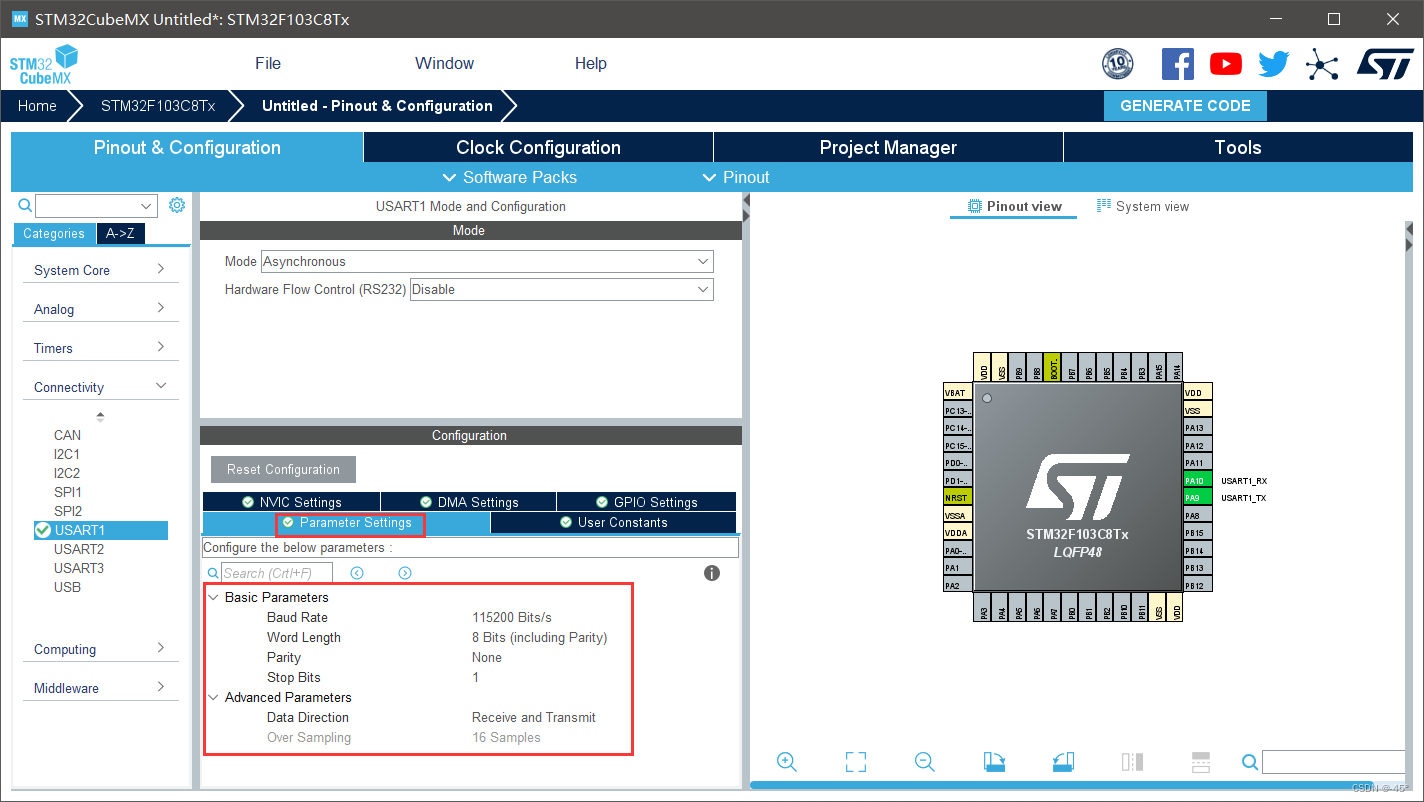Click the ST logo in header
Viewport: 1424px width, 802px height.
tap(1385, 64)
